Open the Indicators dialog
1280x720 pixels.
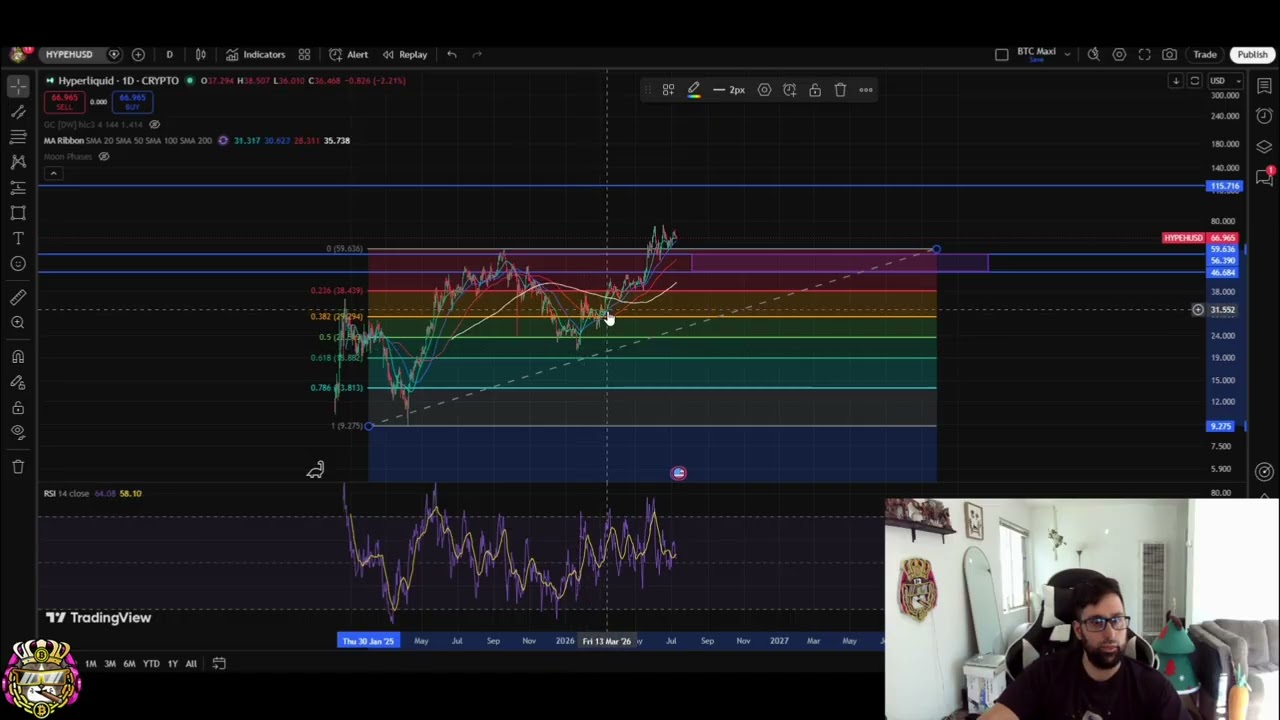click(256, 54)
